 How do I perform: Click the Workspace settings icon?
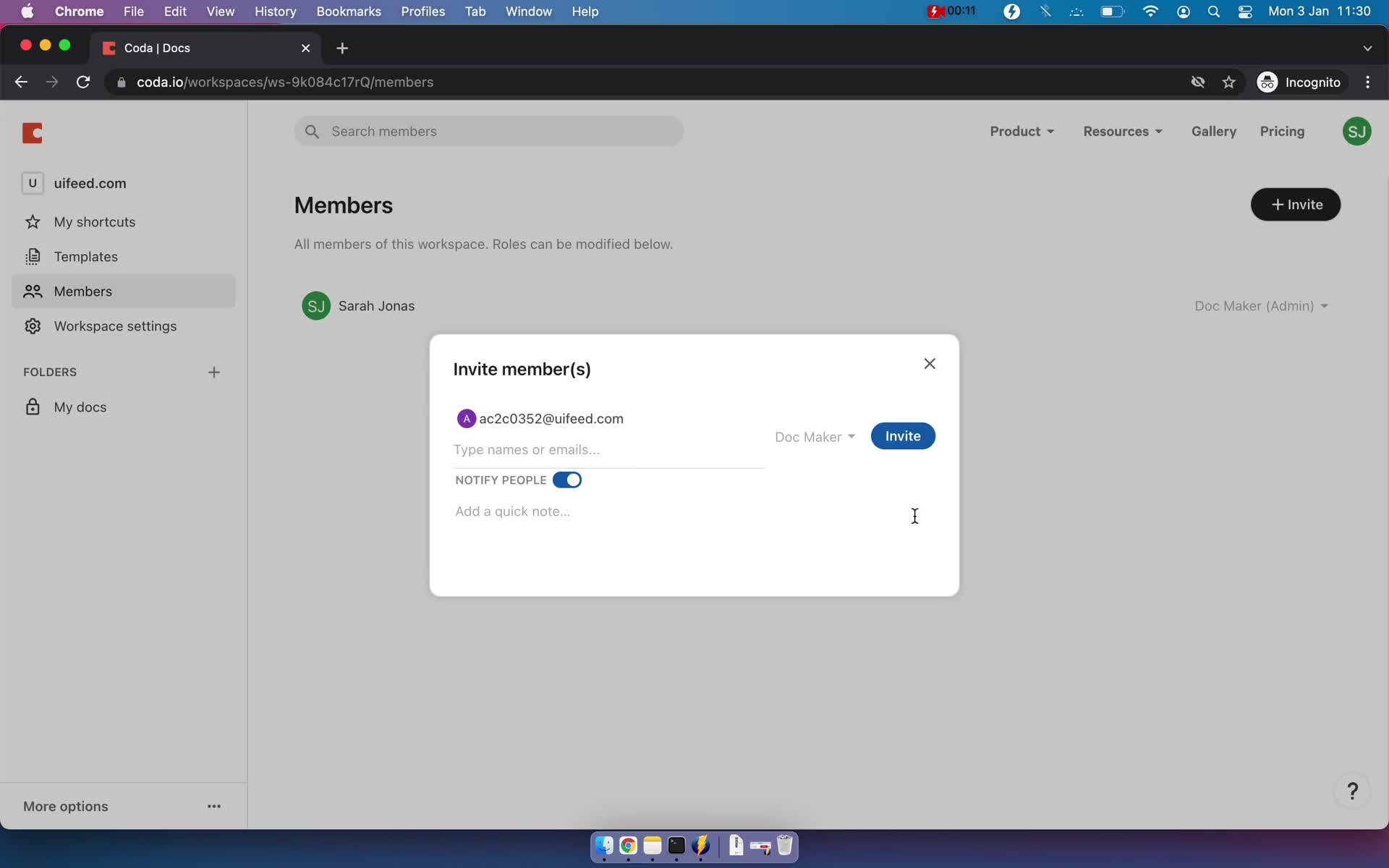32,325
